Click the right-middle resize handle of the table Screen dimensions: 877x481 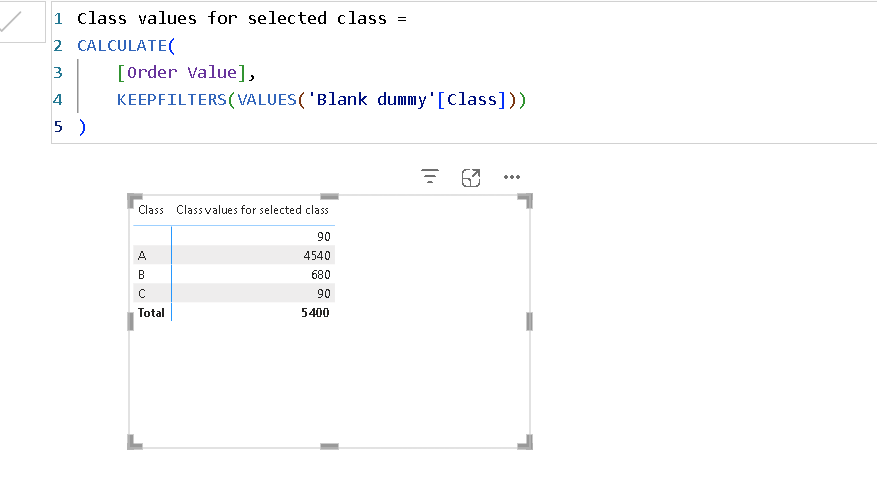(x=529, y=321)
